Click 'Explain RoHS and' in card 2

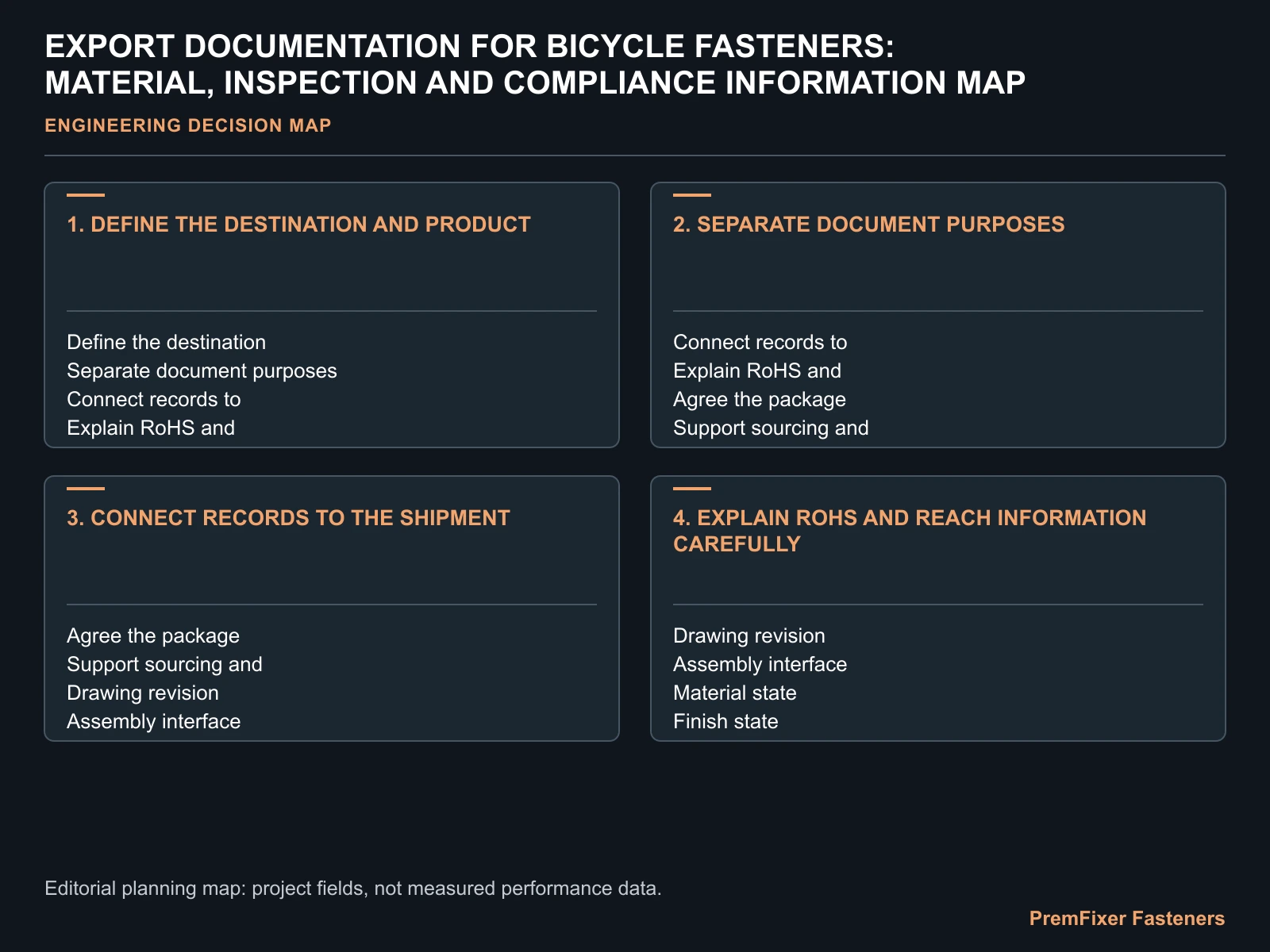[757, 371]
